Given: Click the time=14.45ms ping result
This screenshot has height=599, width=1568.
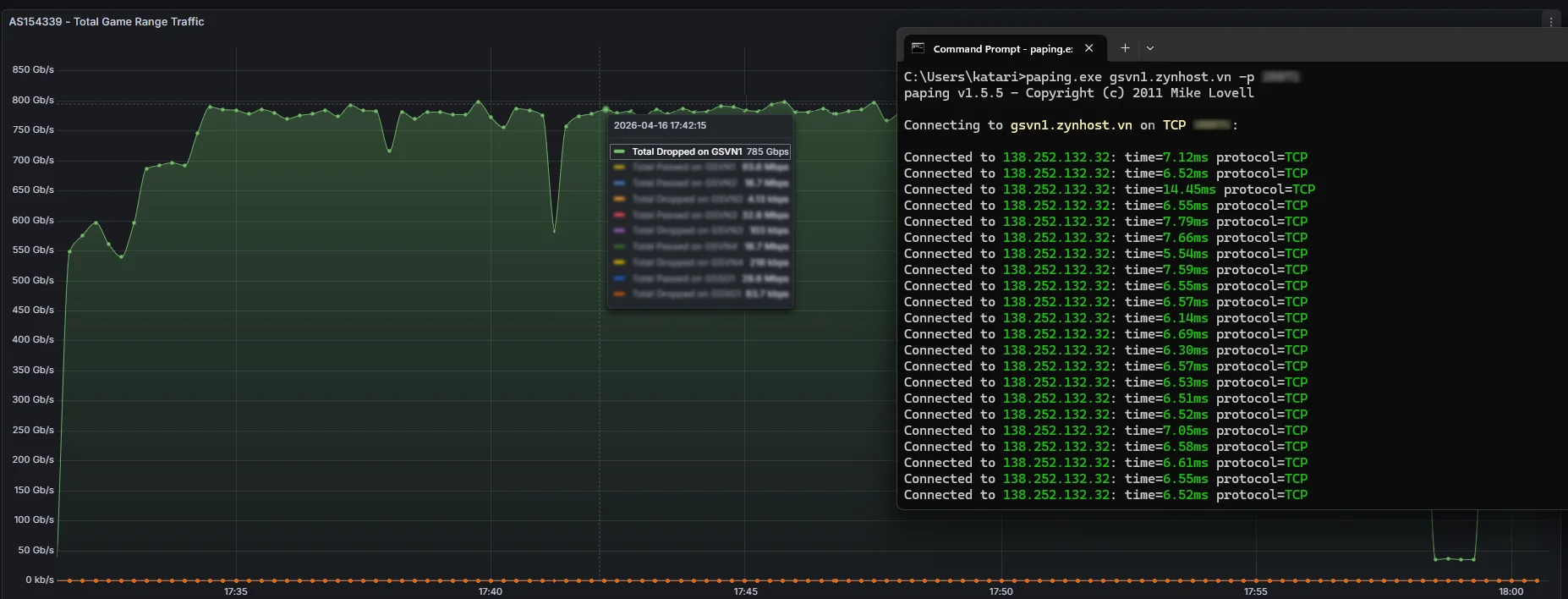Looking at the screenshot, I should click(x=1170, y=190).
